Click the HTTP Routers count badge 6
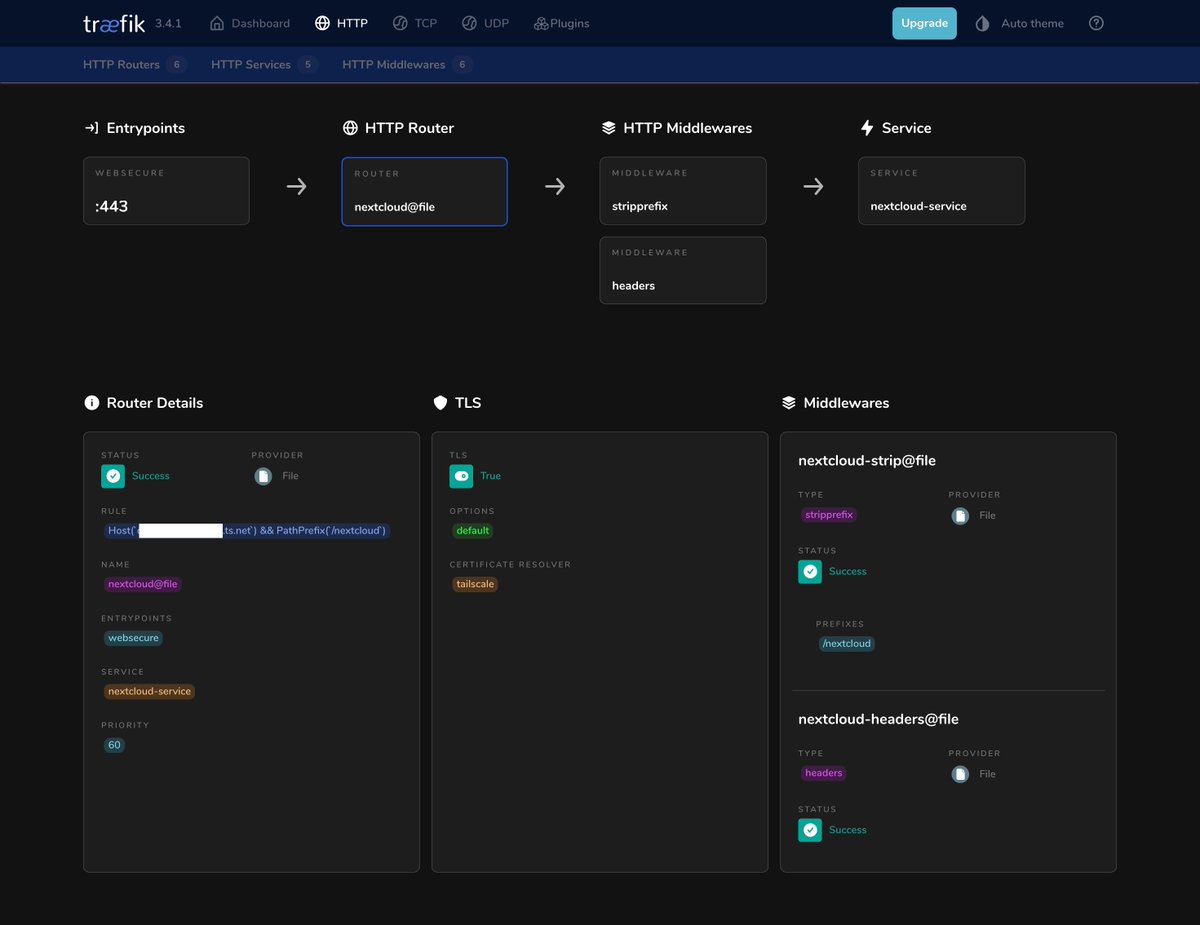The image size is (1200, 925). point(177,64)
